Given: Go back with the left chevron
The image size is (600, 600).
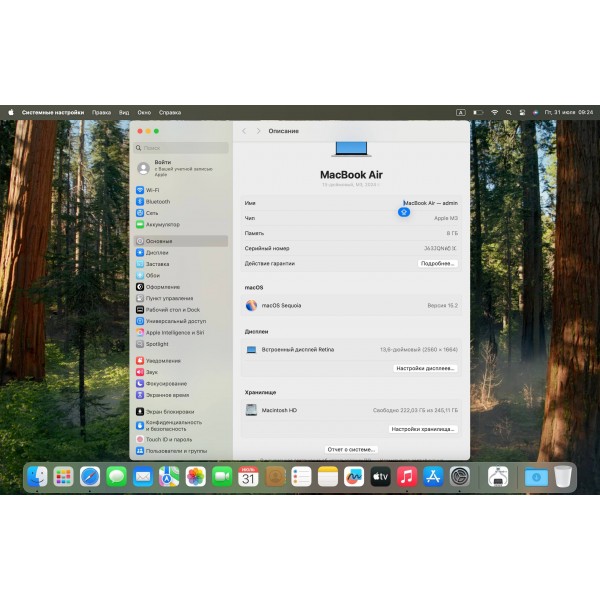Looking at the screenshot, I should click(x=244, y=131).
